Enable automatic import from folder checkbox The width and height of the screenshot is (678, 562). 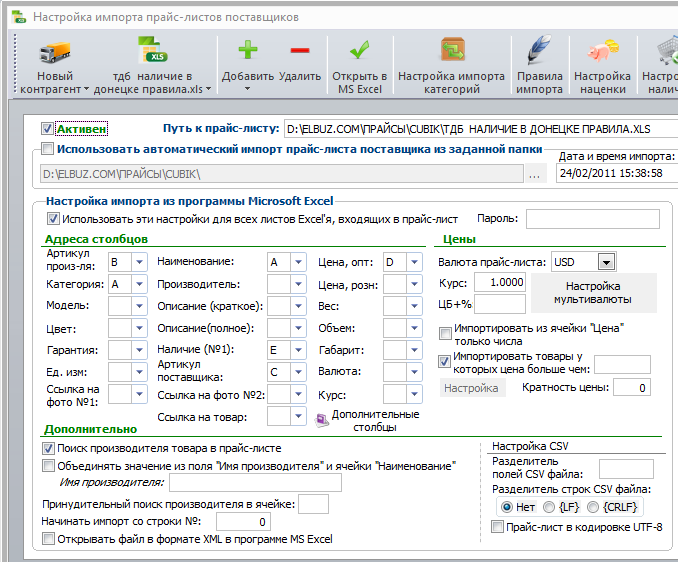47,149
